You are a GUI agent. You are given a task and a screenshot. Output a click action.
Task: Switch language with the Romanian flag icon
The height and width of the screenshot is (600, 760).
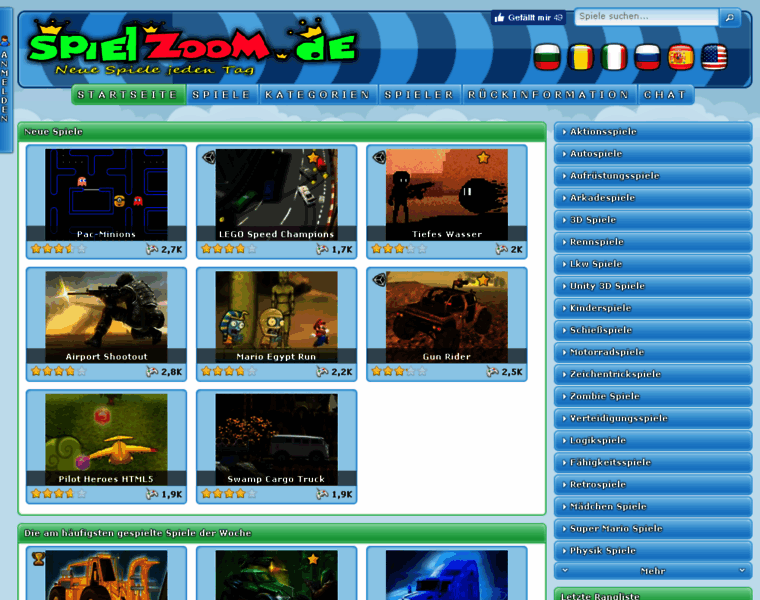pos(581,57)
